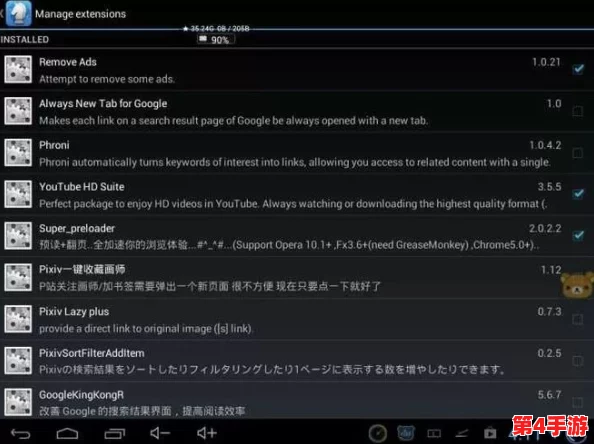
Task: Uncheck the YouTube HD Suite extension
Action: click(578, 194)
